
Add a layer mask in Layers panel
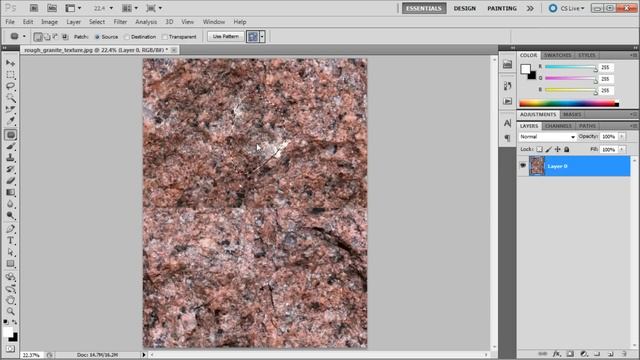[570, 354]
